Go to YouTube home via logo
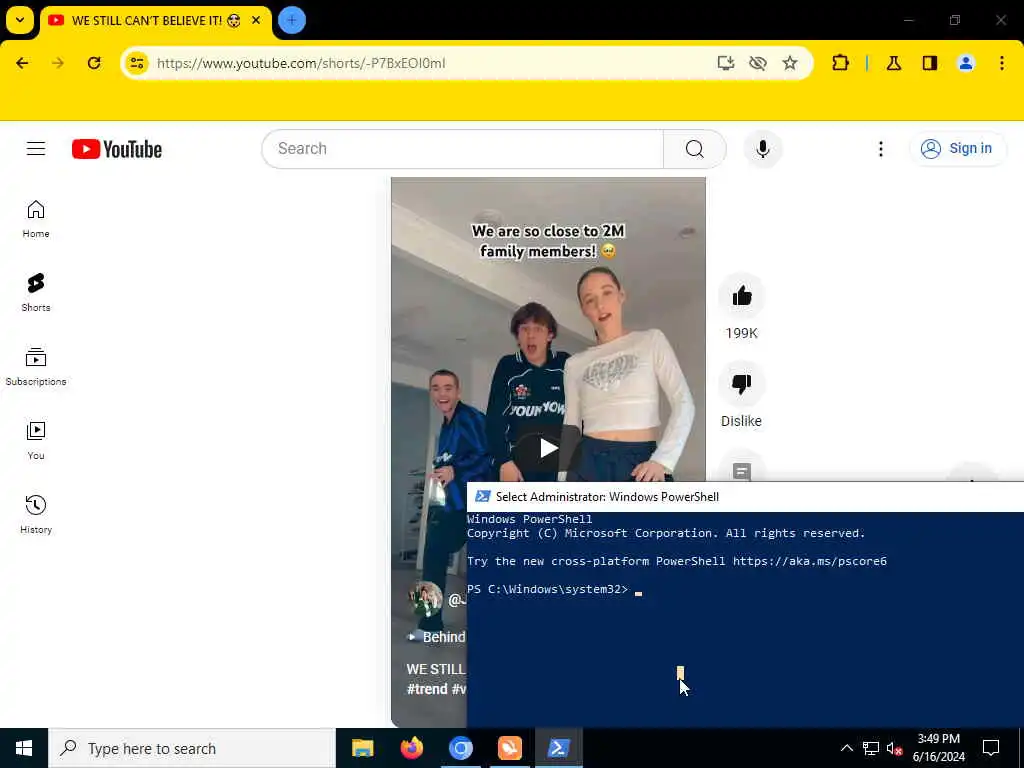Screen dimensions: 1024x768 (117, 149)
